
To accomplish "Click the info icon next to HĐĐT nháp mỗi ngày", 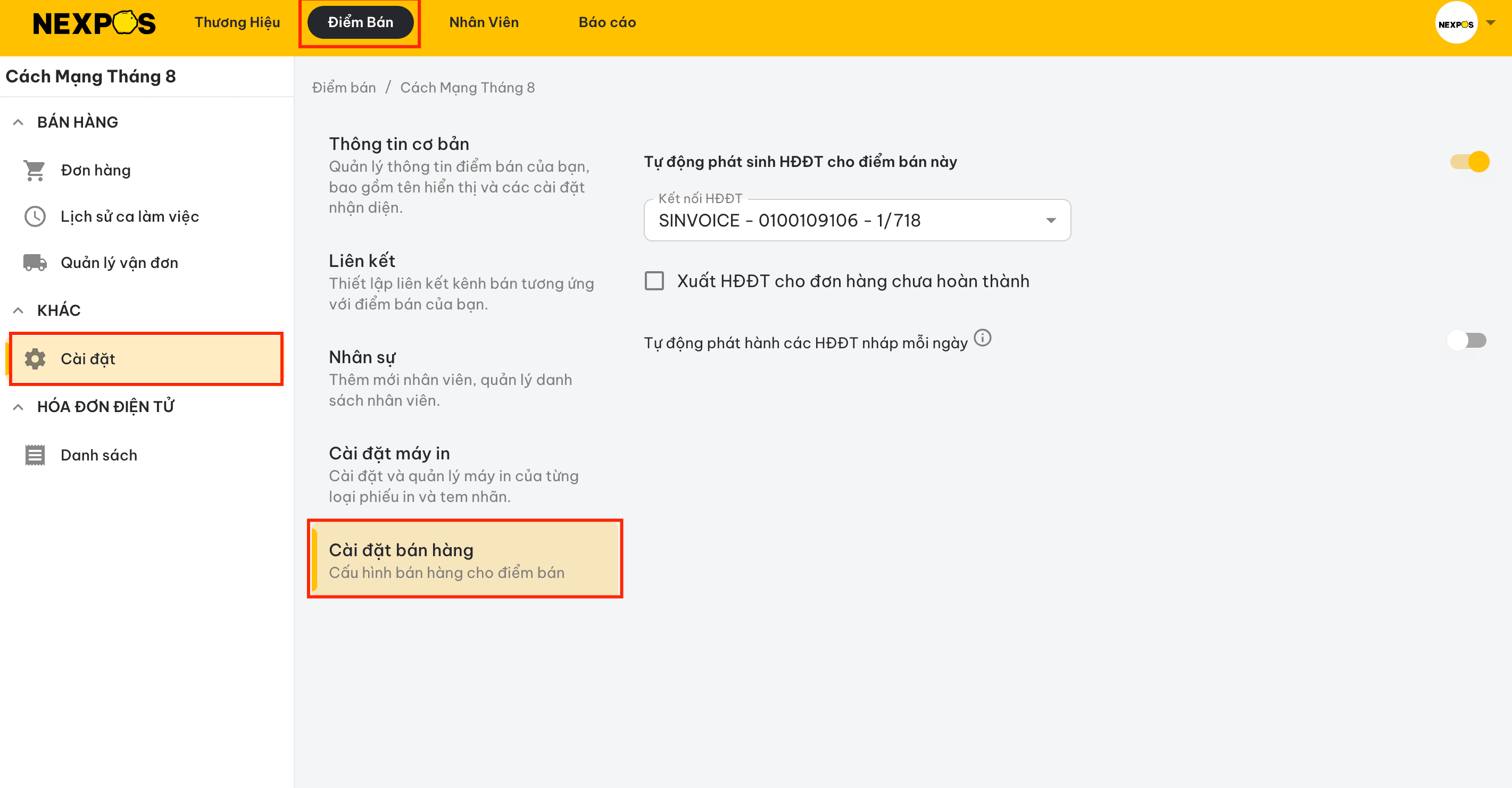I will [982, 338].
